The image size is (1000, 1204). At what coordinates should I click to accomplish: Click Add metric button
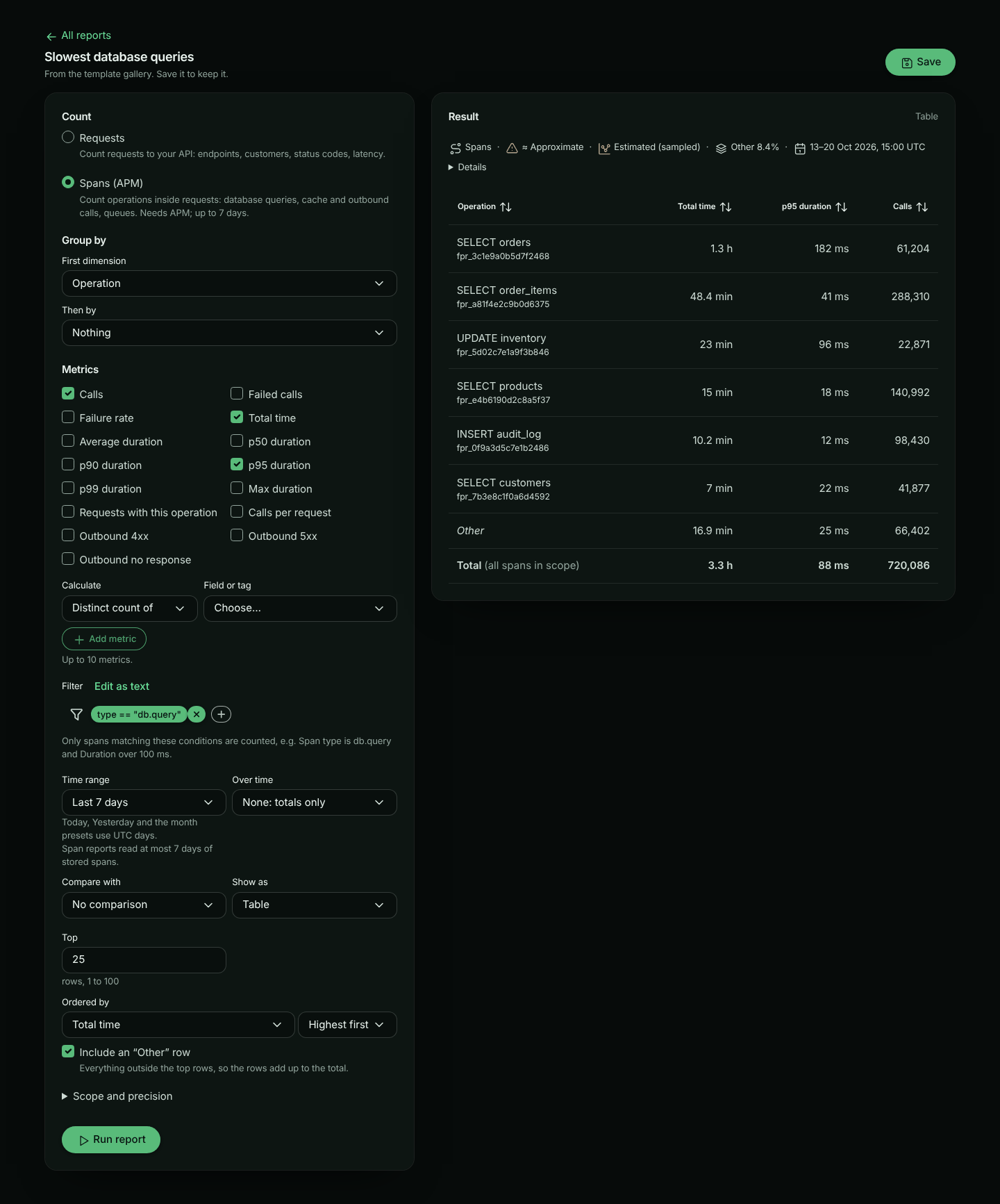pyautogui.click(x=104, y=639)
